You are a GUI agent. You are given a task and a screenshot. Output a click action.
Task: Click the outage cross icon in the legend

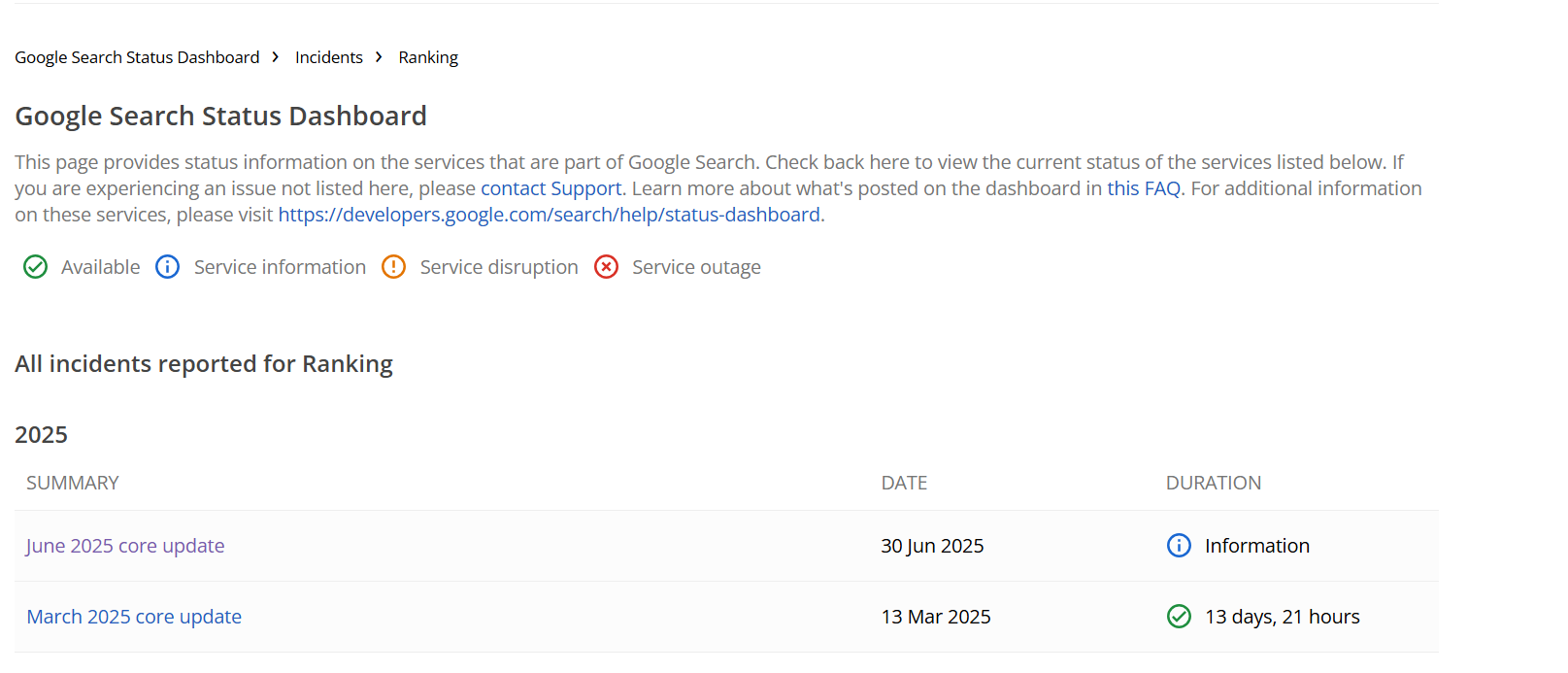click(606, 266)
